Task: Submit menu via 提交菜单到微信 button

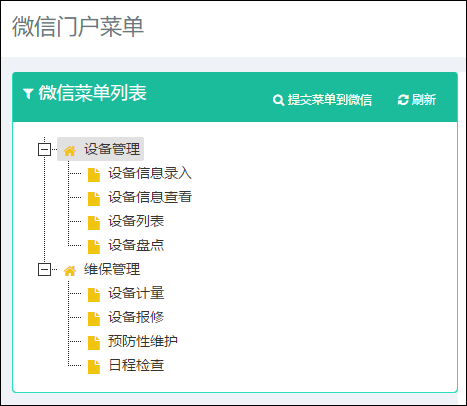Action: (x=322, y=100)
